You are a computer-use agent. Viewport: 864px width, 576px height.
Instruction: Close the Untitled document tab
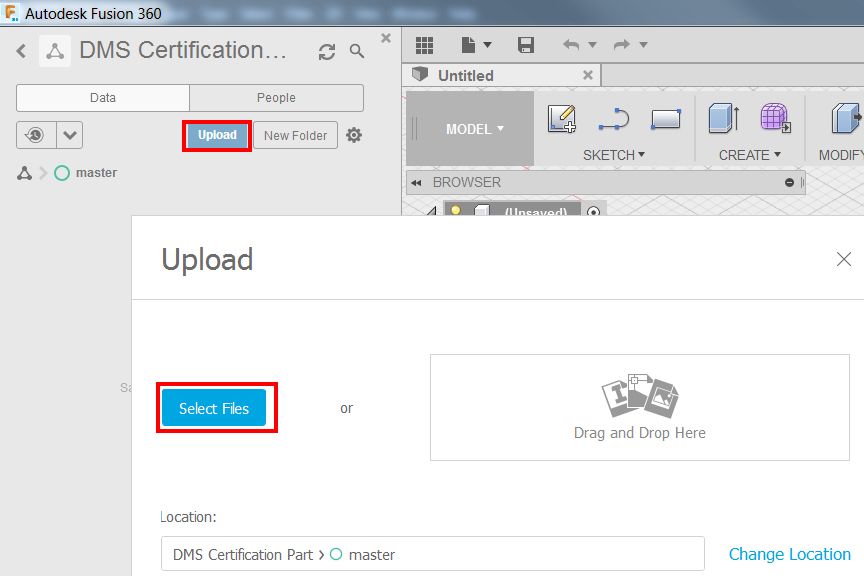(588, 75)
